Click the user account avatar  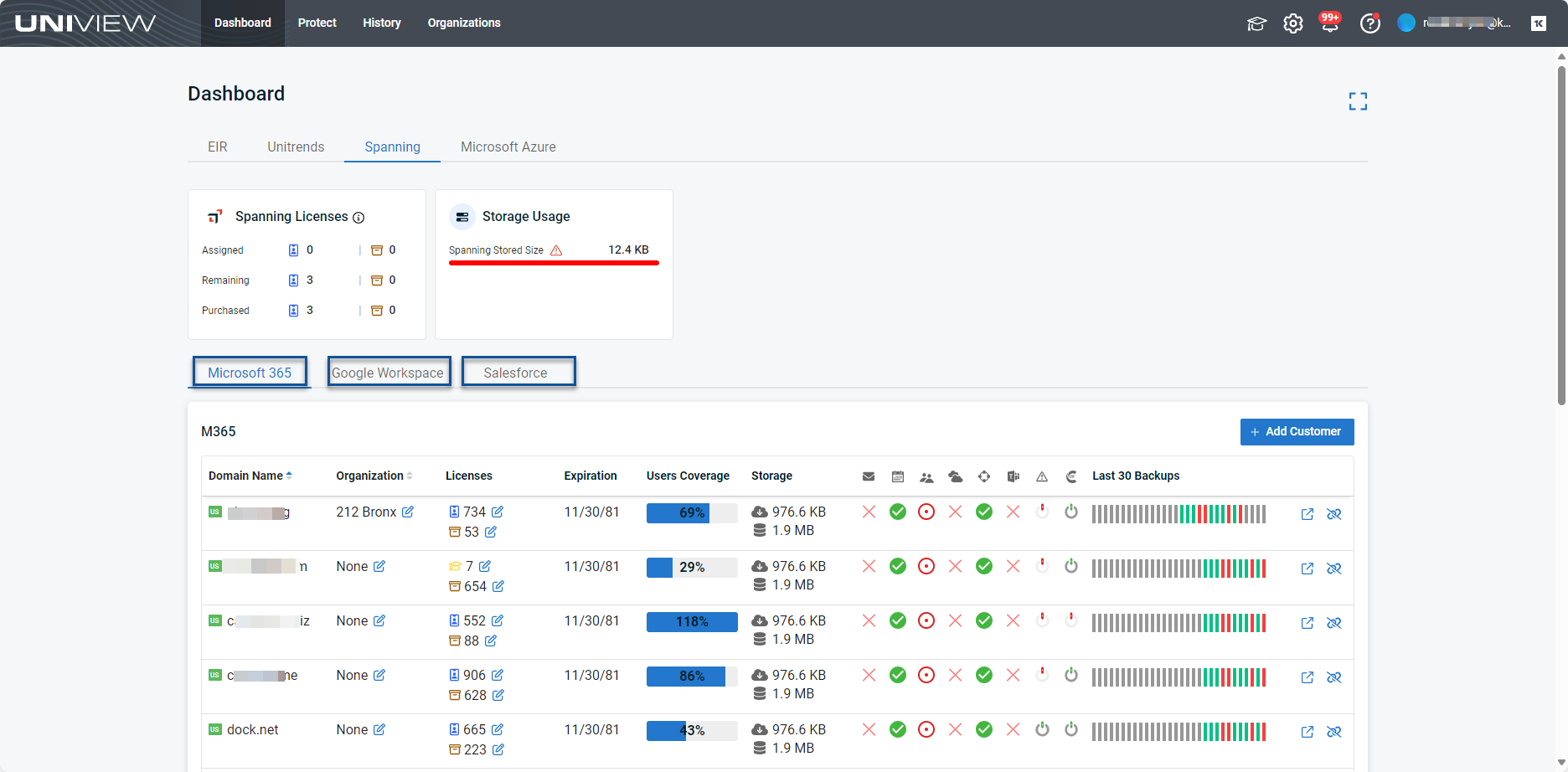(x=1406, y=23)
